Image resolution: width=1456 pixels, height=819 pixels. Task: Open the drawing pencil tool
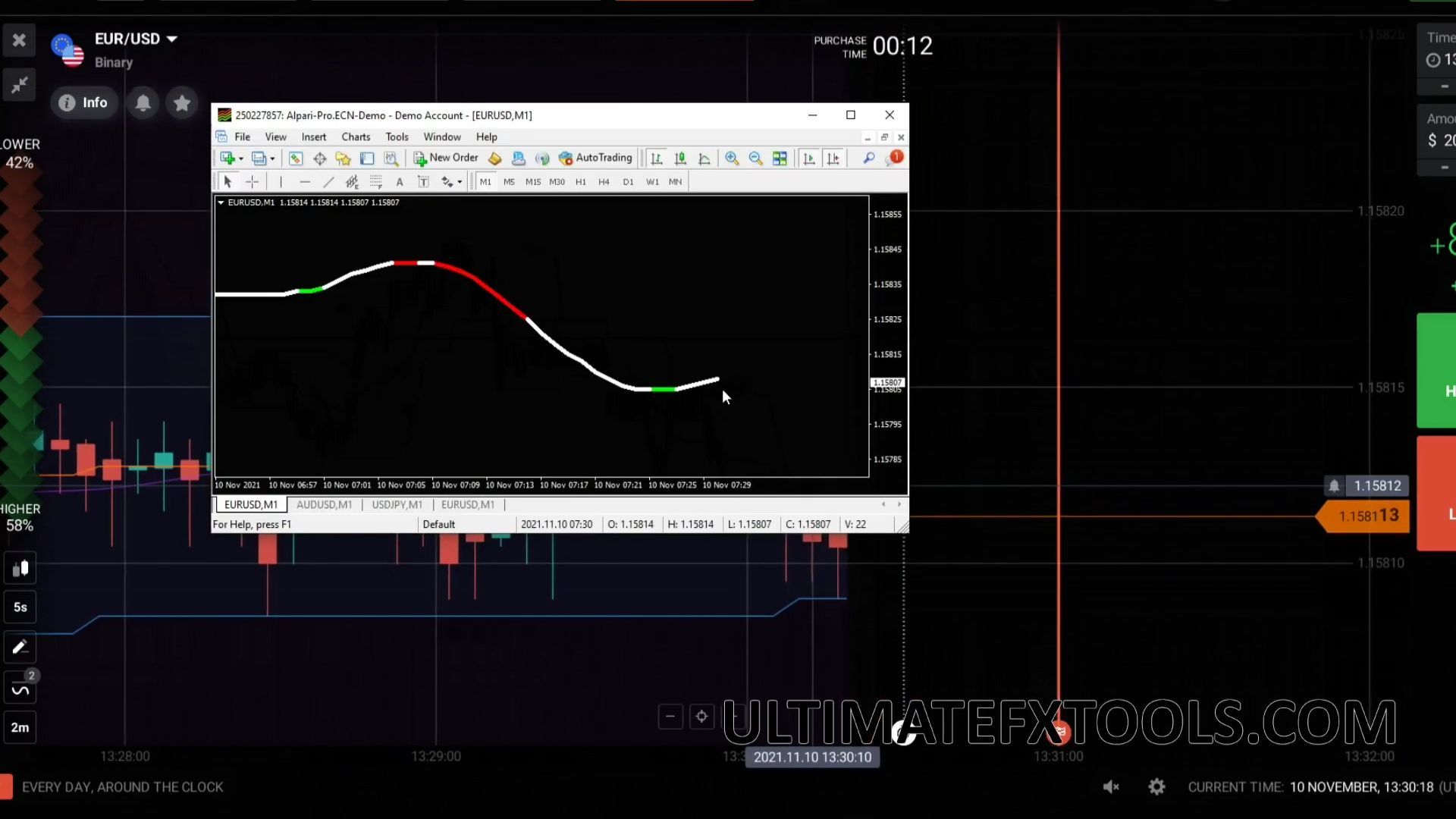point(20,647)
